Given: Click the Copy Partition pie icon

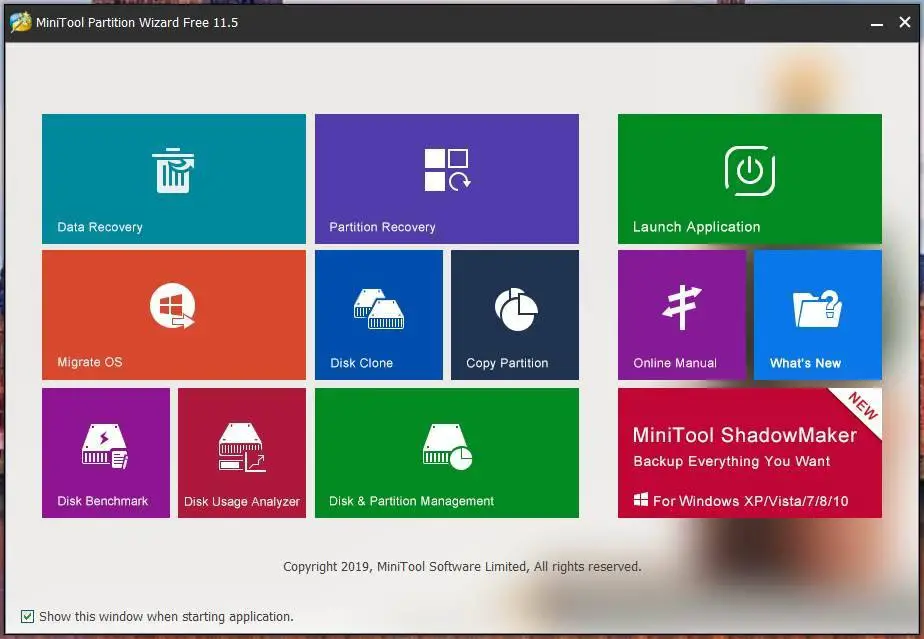Looking at the screenshot, I should click(x=516, y=309).
